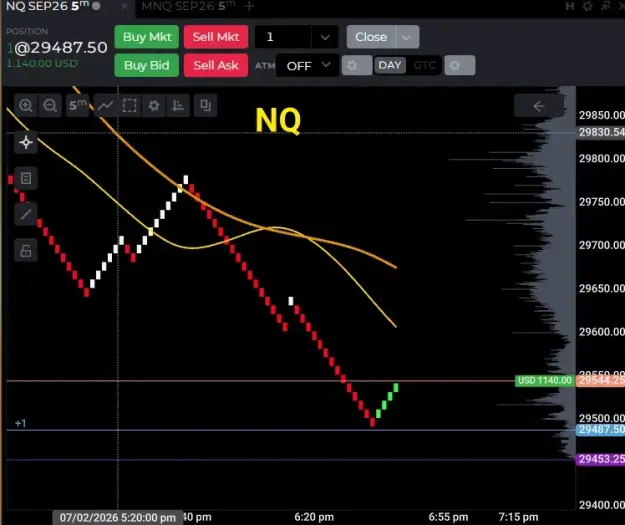Expand the Close button dropdown arrow

point(407,37)
